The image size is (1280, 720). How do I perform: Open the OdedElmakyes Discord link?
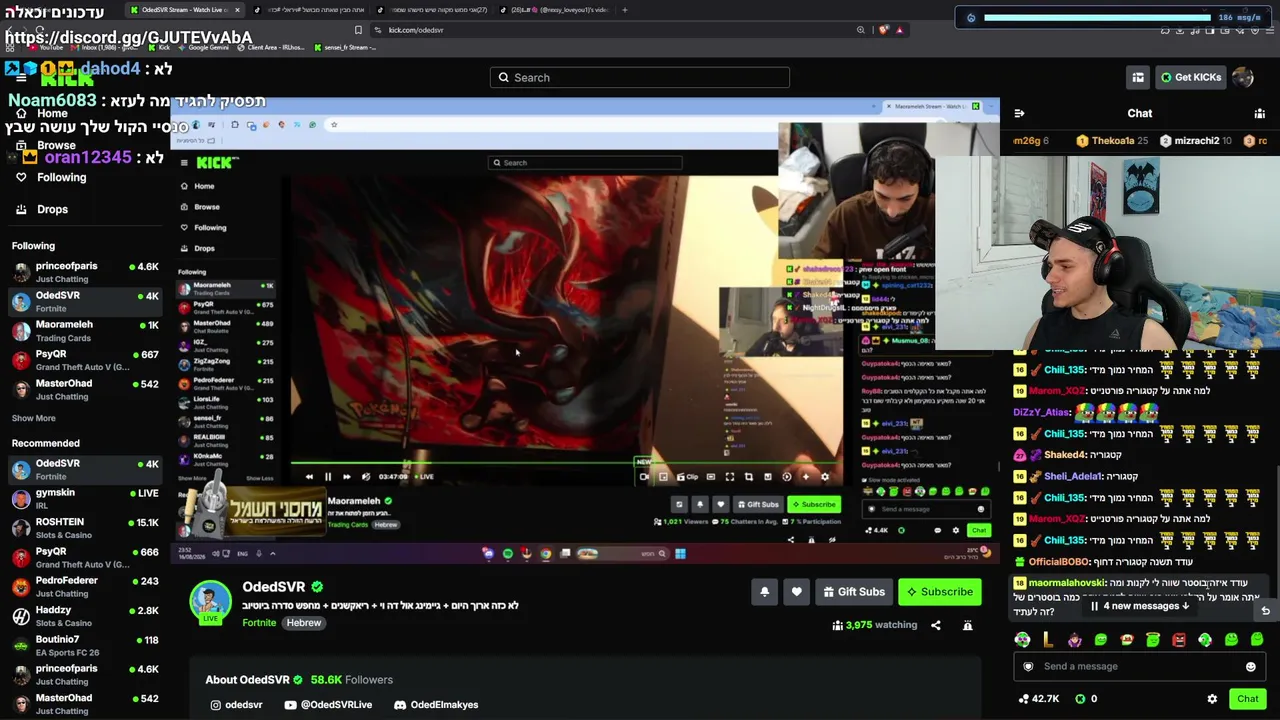tap(436, 705)
